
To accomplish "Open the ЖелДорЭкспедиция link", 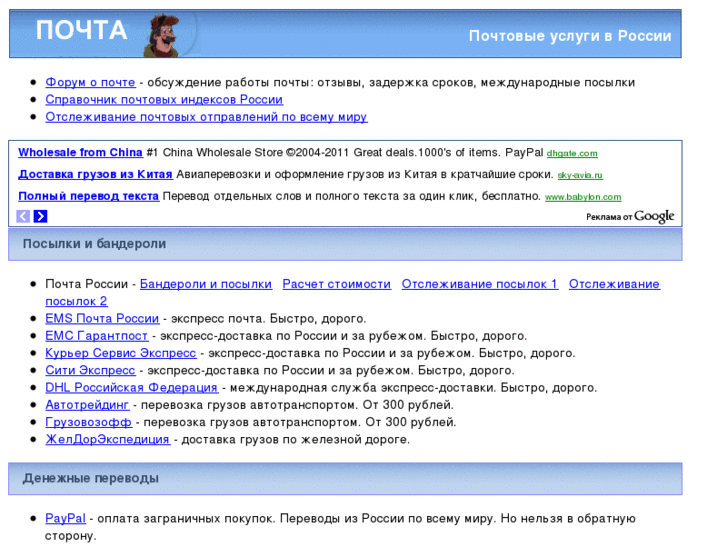I will pos(108,439).
